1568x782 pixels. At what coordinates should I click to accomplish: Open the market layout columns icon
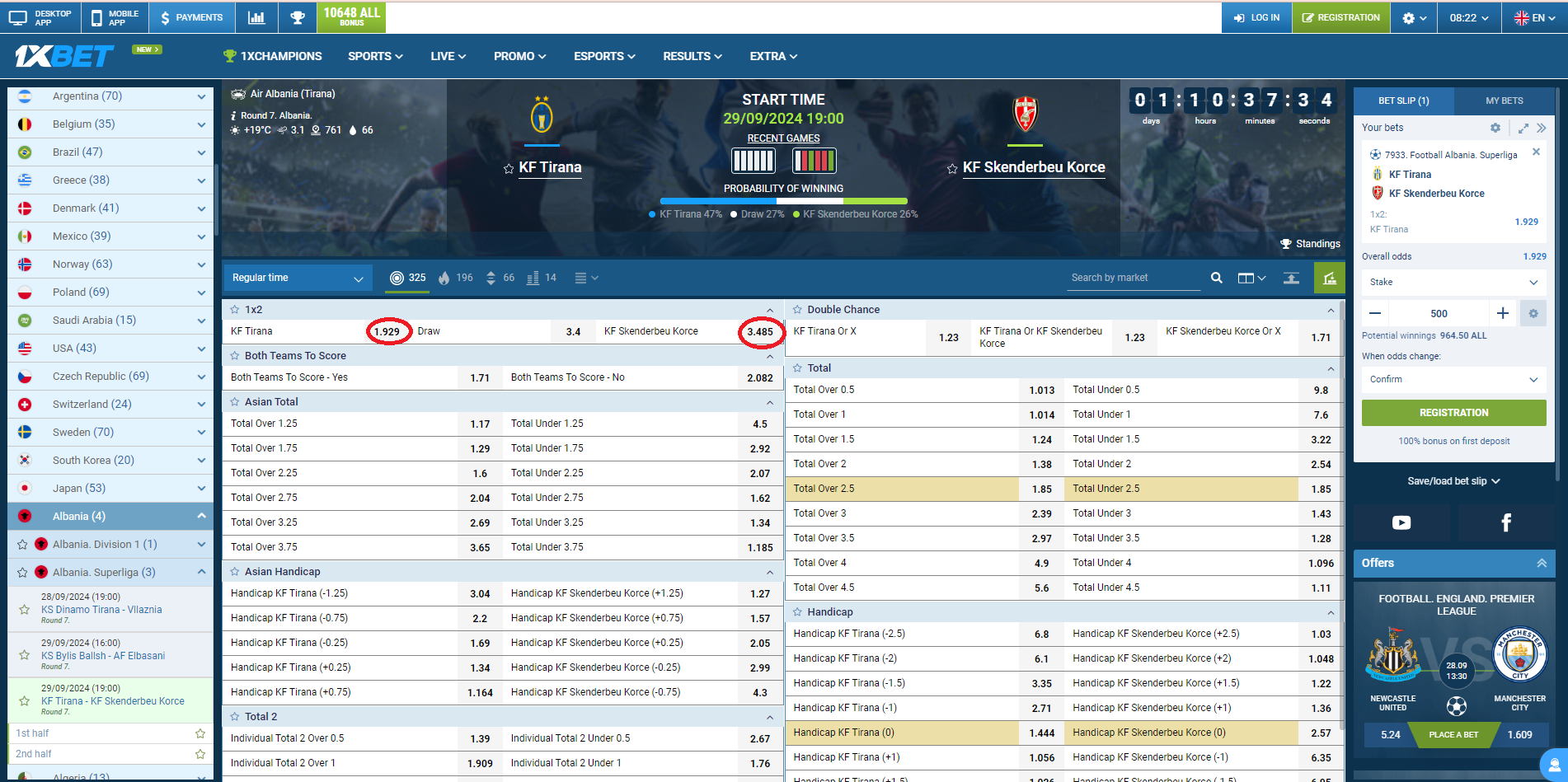pyautogui.click(x=1251, y=278)
